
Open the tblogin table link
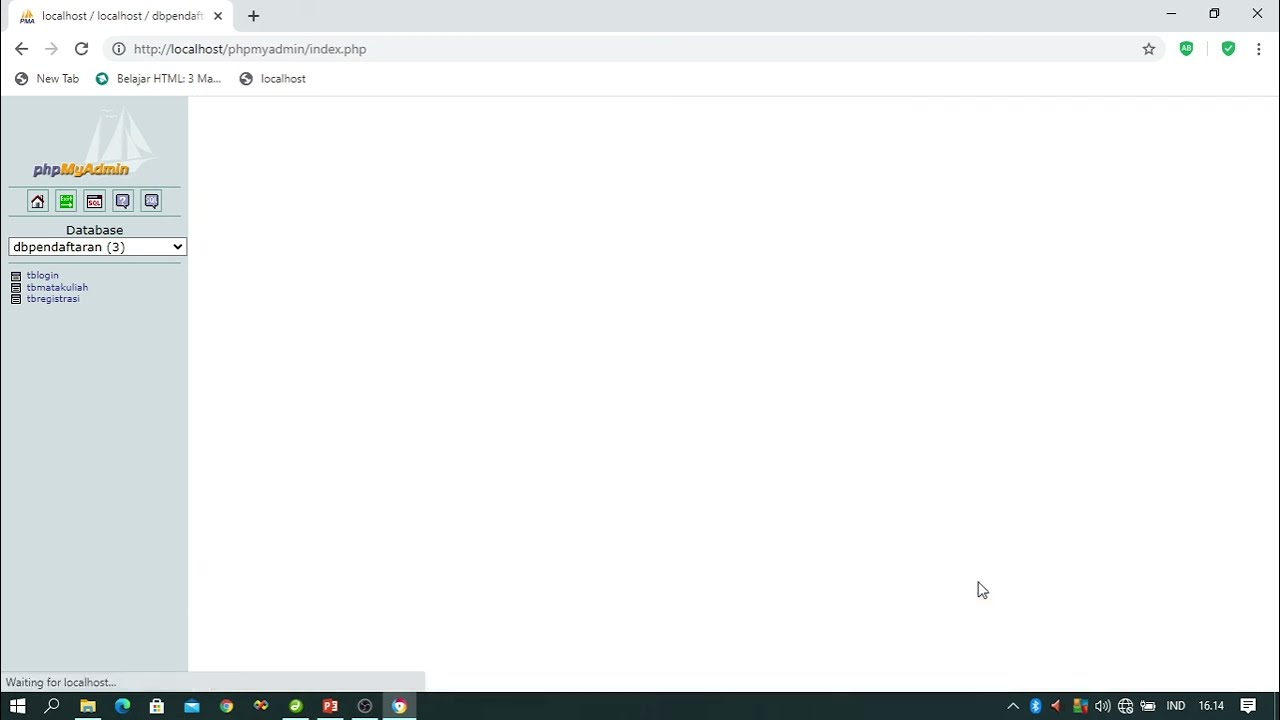[43, 275]
